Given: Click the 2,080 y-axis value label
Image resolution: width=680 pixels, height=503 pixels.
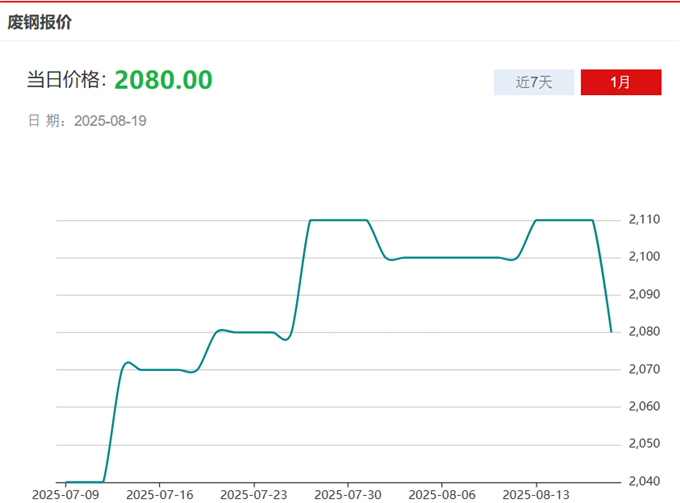Looking at the screenshot, I should (645, 332).
